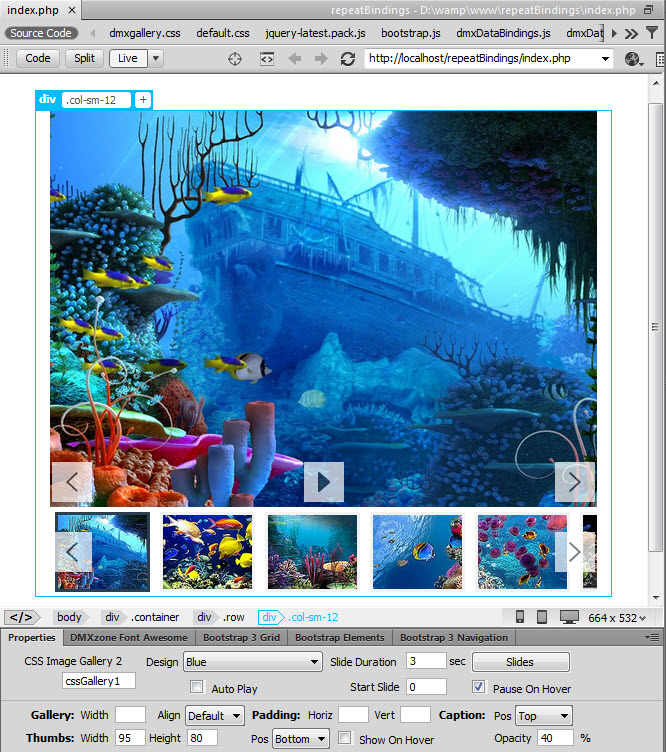Close the index.php tab
The height and width of the screenshot is (752, 666).
(72, 10)
